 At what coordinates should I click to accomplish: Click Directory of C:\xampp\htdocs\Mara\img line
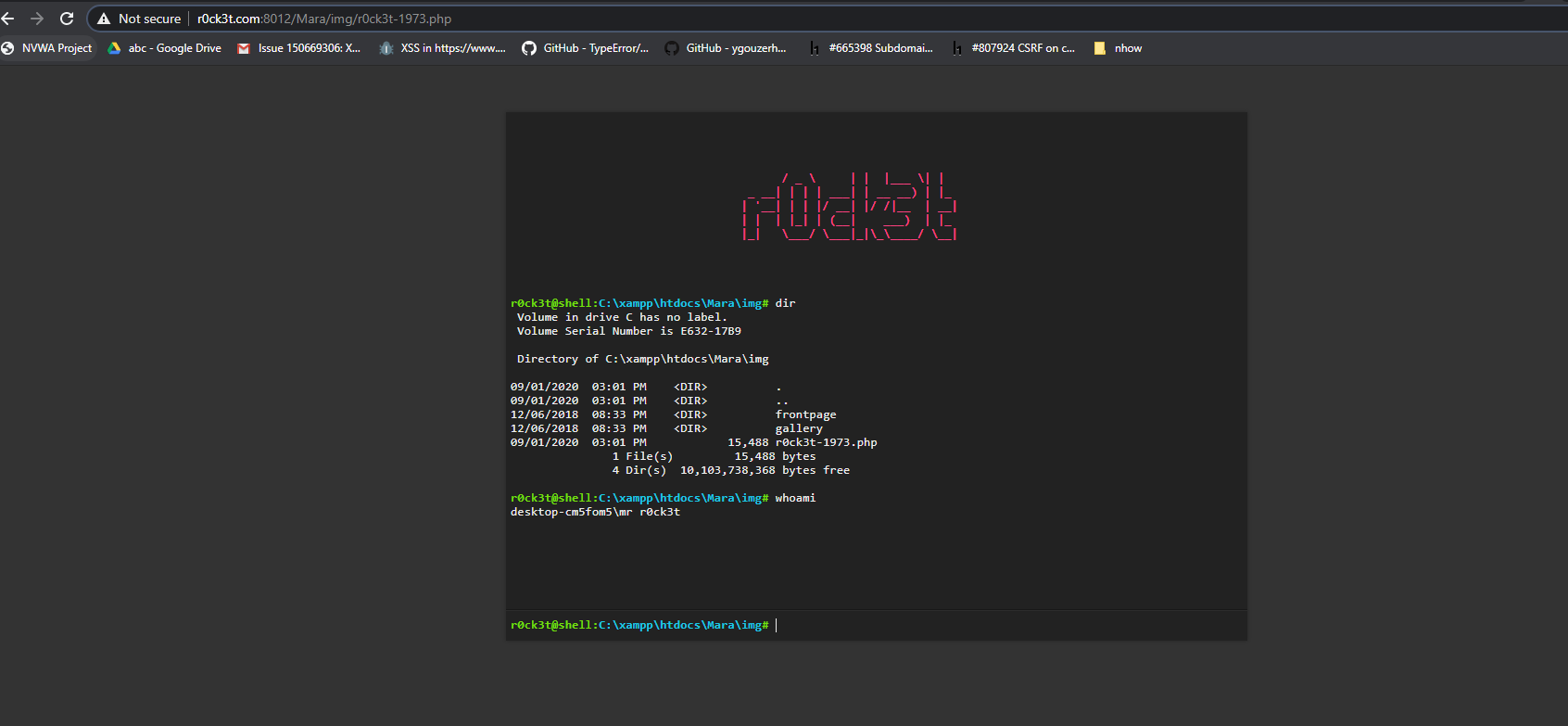(x=642, y=359)
